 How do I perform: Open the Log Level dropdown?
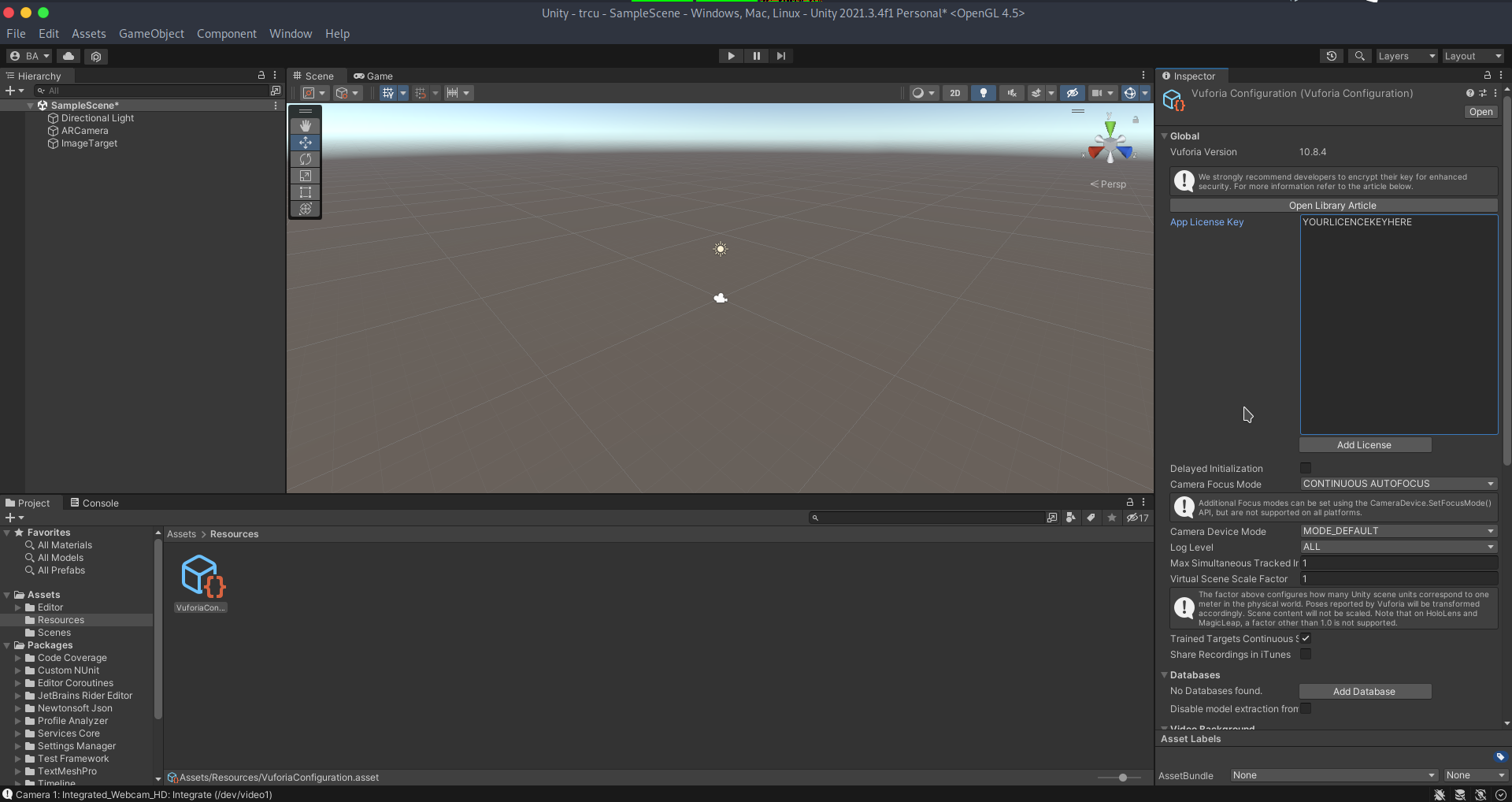pos(1398,546)
